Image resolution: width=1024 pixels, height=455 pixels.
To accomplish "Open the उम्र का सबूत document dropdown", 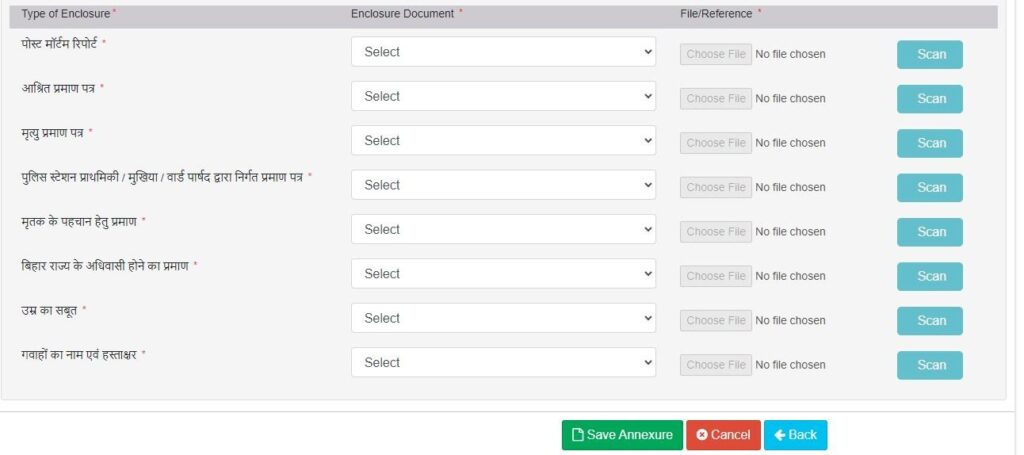I will click(x=503, y=318).
